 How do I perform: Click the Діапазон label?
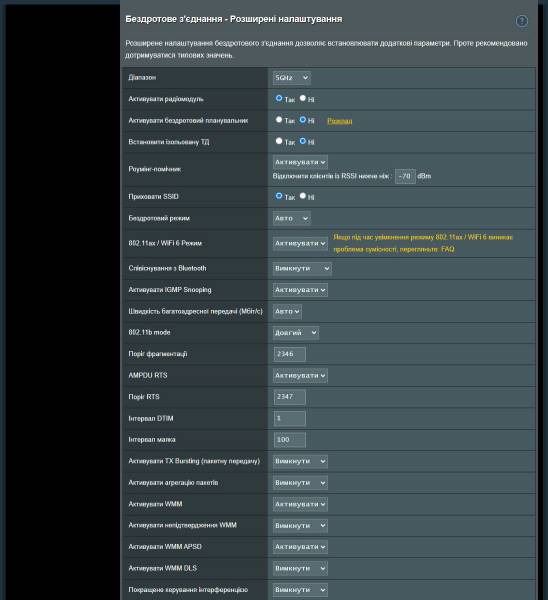coord(142,78)
